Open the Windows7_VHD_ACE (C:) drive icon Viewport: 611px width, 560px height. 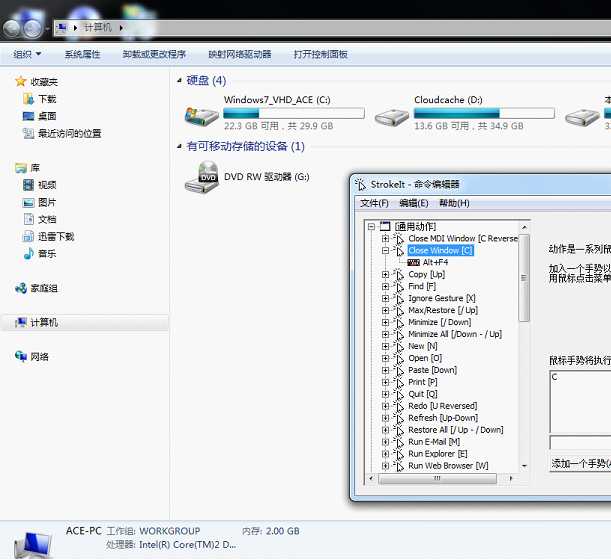(201, 117)
